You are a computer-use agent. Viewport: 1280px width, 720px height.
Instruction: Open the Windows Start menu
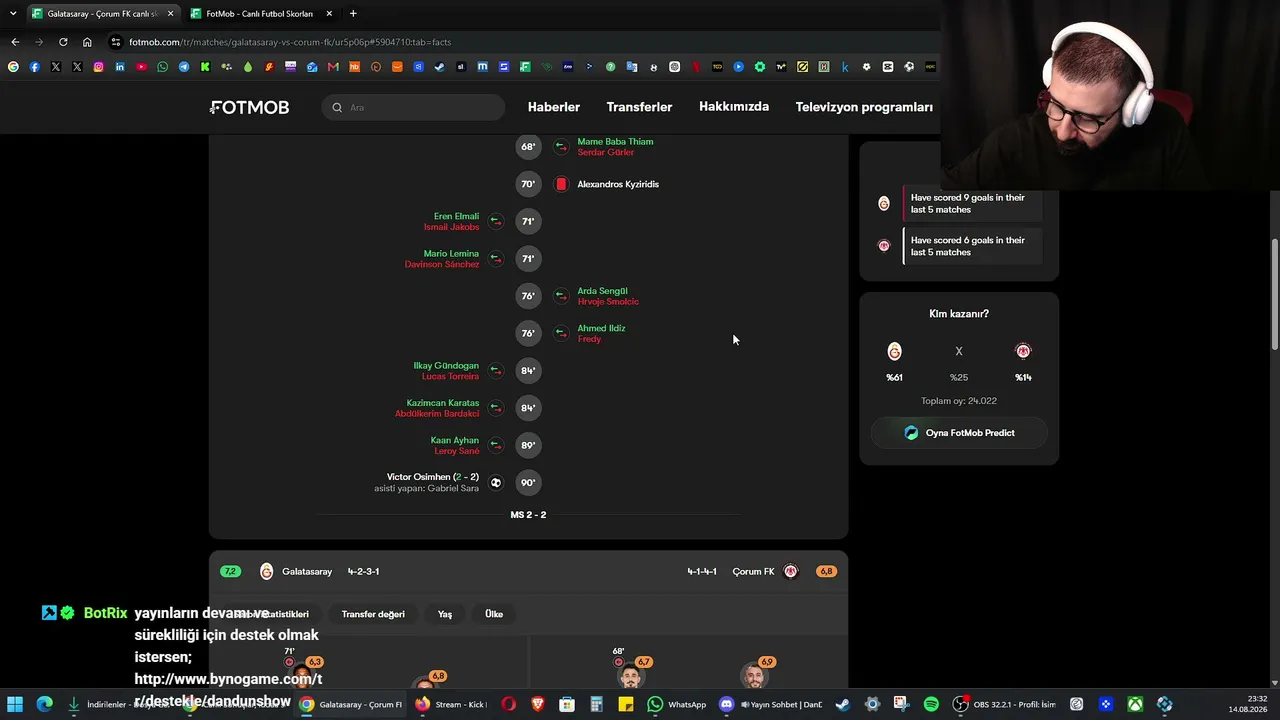coord(15,704)
